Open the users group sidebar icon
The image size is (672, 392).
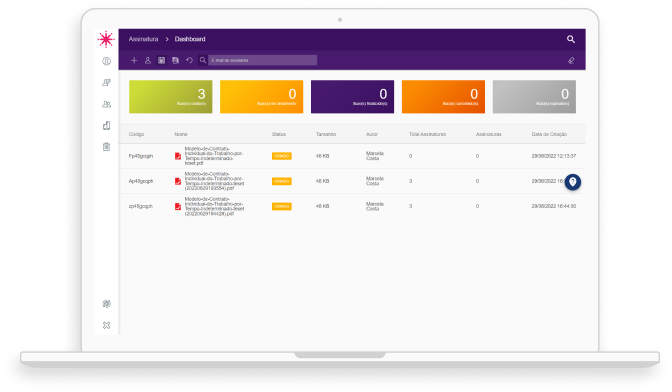pos(106,104)
